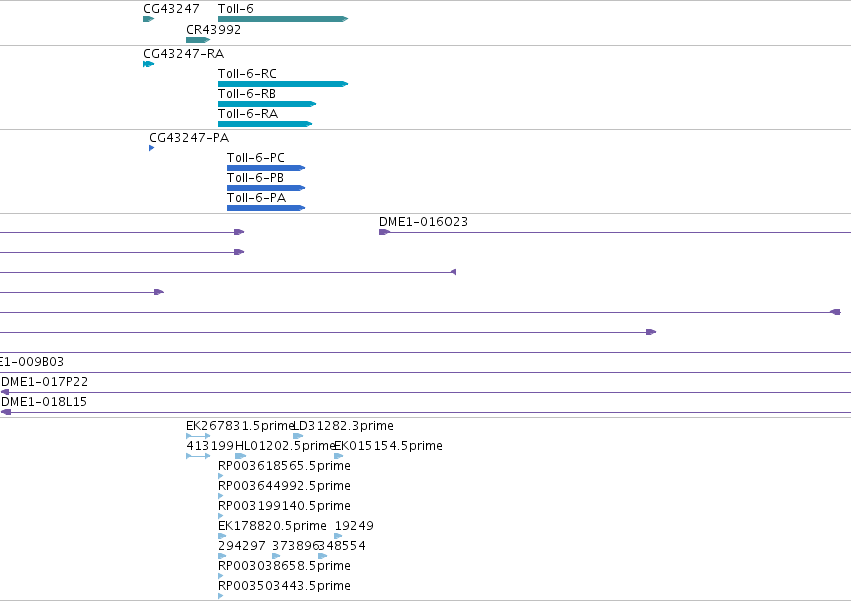Open EST RP003503443.5prime
The width and height of the screenshot is (851, 601).
tap(284, 586)
